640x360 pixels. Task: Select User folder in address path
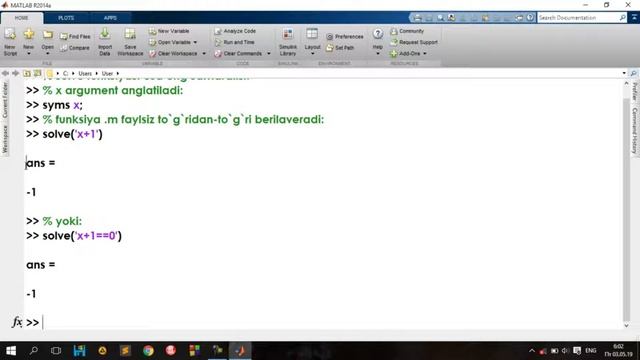click(107, 73)
